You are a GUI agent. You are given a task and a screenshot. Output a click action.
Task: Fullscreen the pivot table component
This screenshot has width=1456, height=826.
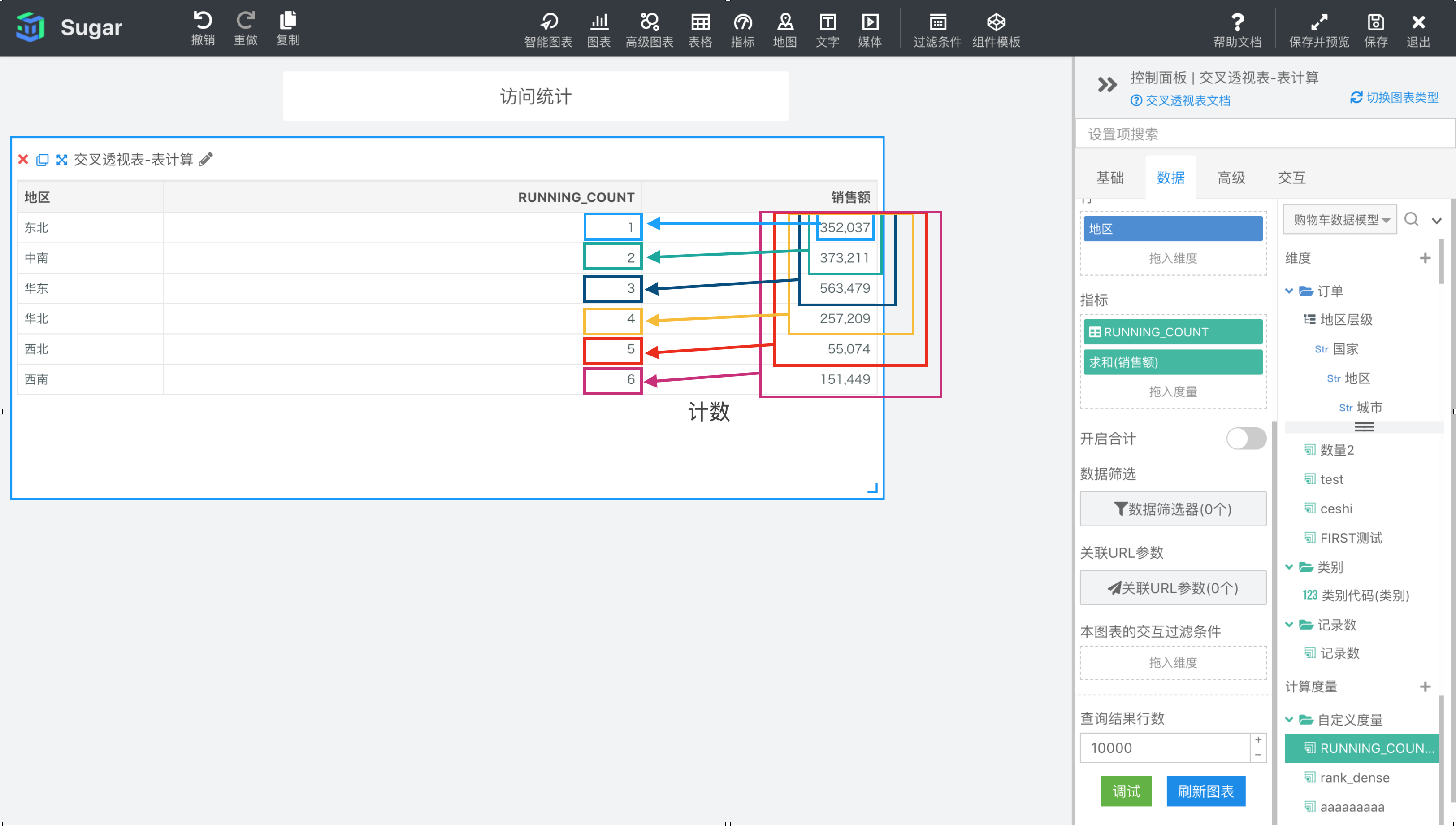pyautogui.click(x=62, y=160)
